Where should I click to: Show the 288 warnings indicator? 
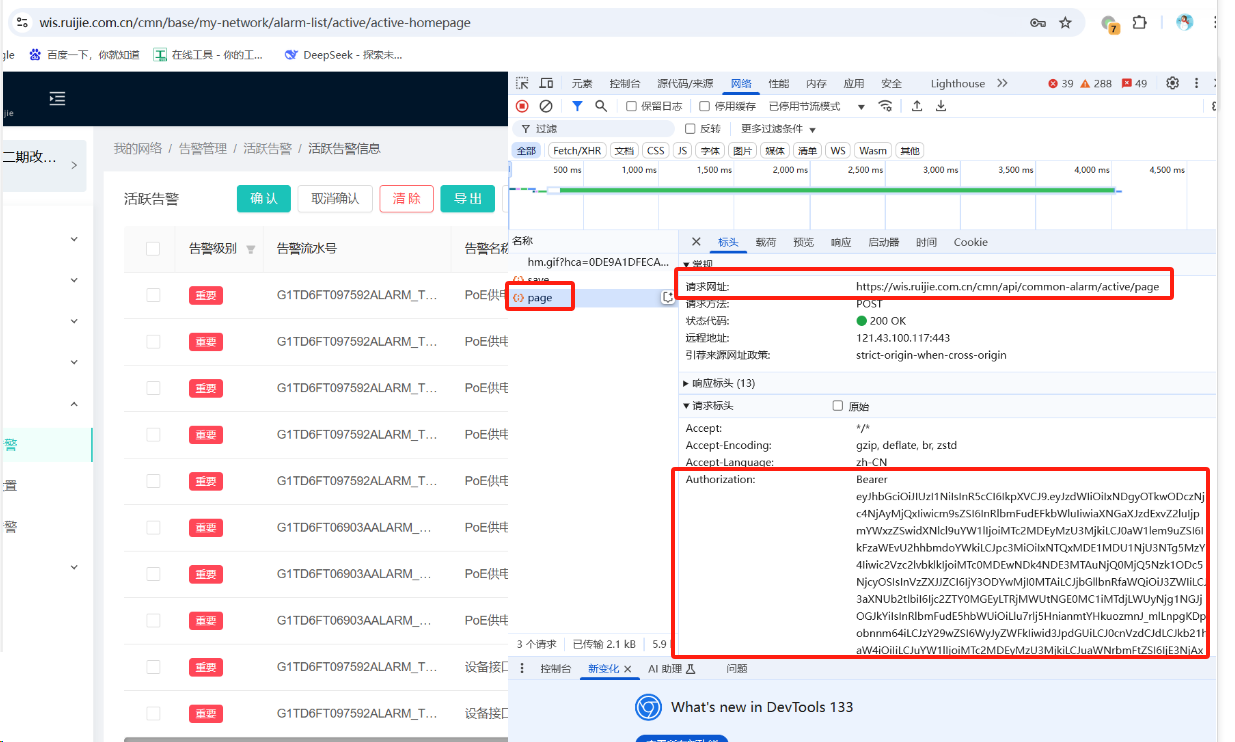(1096, 83)
